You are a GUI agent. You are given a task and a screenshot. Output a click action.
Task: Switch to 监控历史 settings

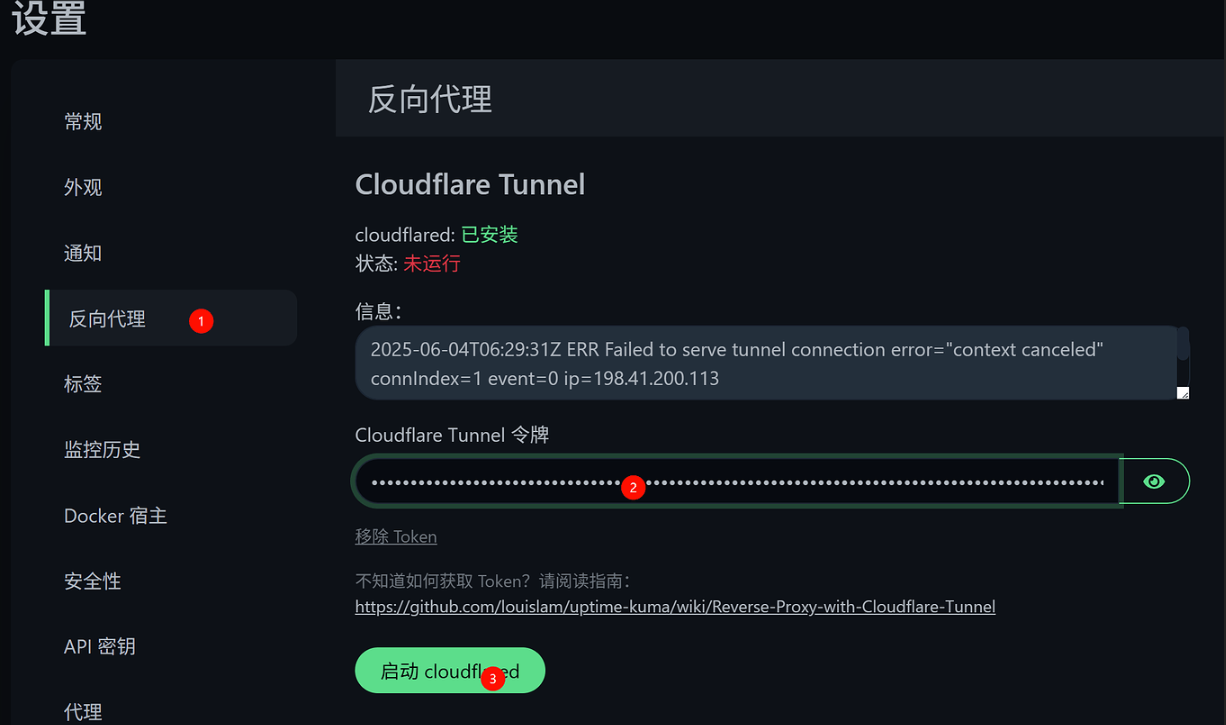click(102, 450)
